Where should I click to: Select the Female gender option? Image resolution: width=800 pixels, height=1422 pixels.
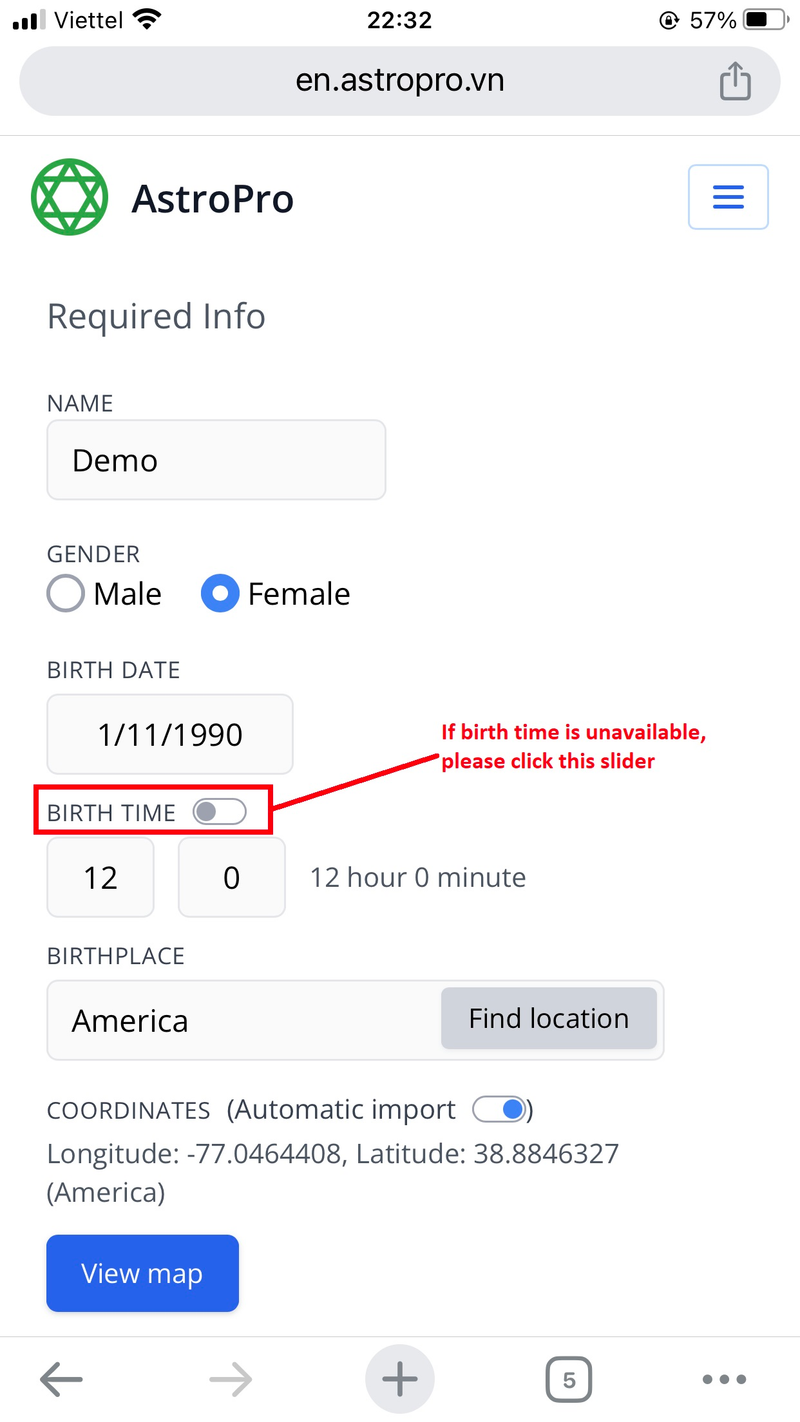click(x=219, y=593)
